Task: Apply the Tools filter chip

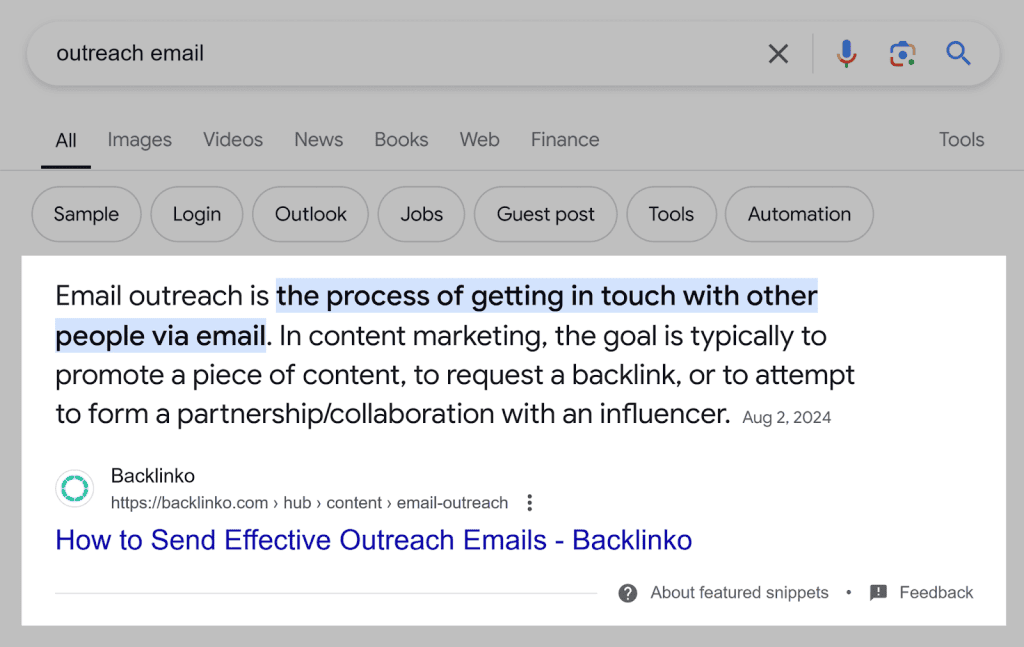Action: tap(671, 214)
